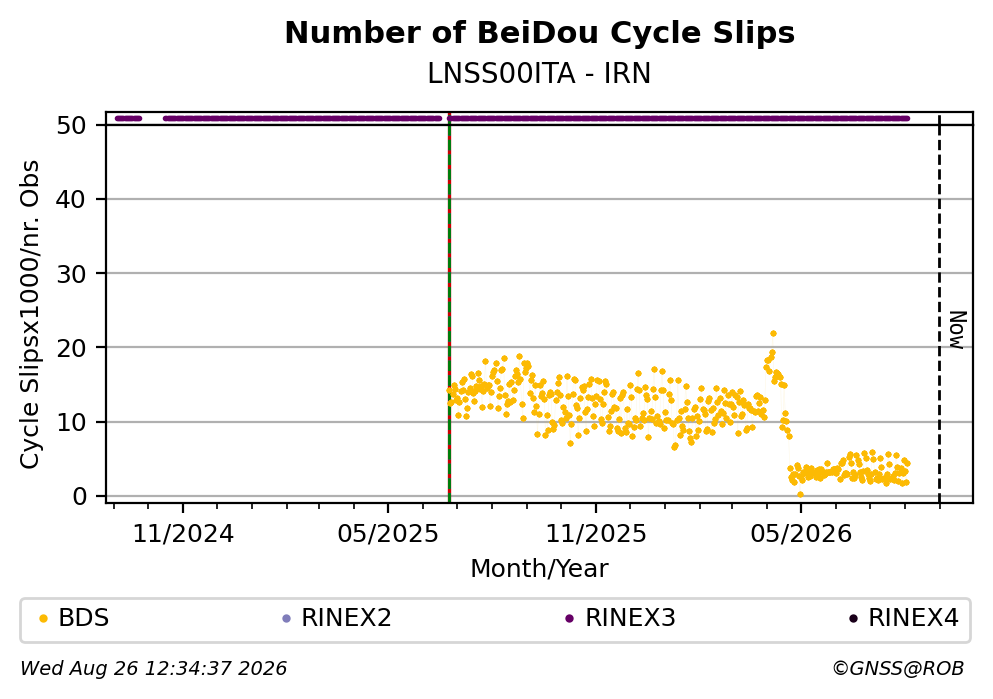
Task: Click the 05/2025 x-axis tick label
Action: (388, 534)
